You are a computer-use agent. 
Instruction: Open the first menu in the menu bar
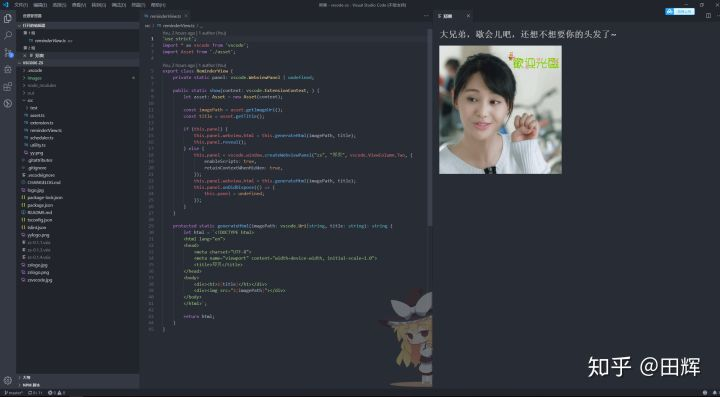click(x=21, y=5)
